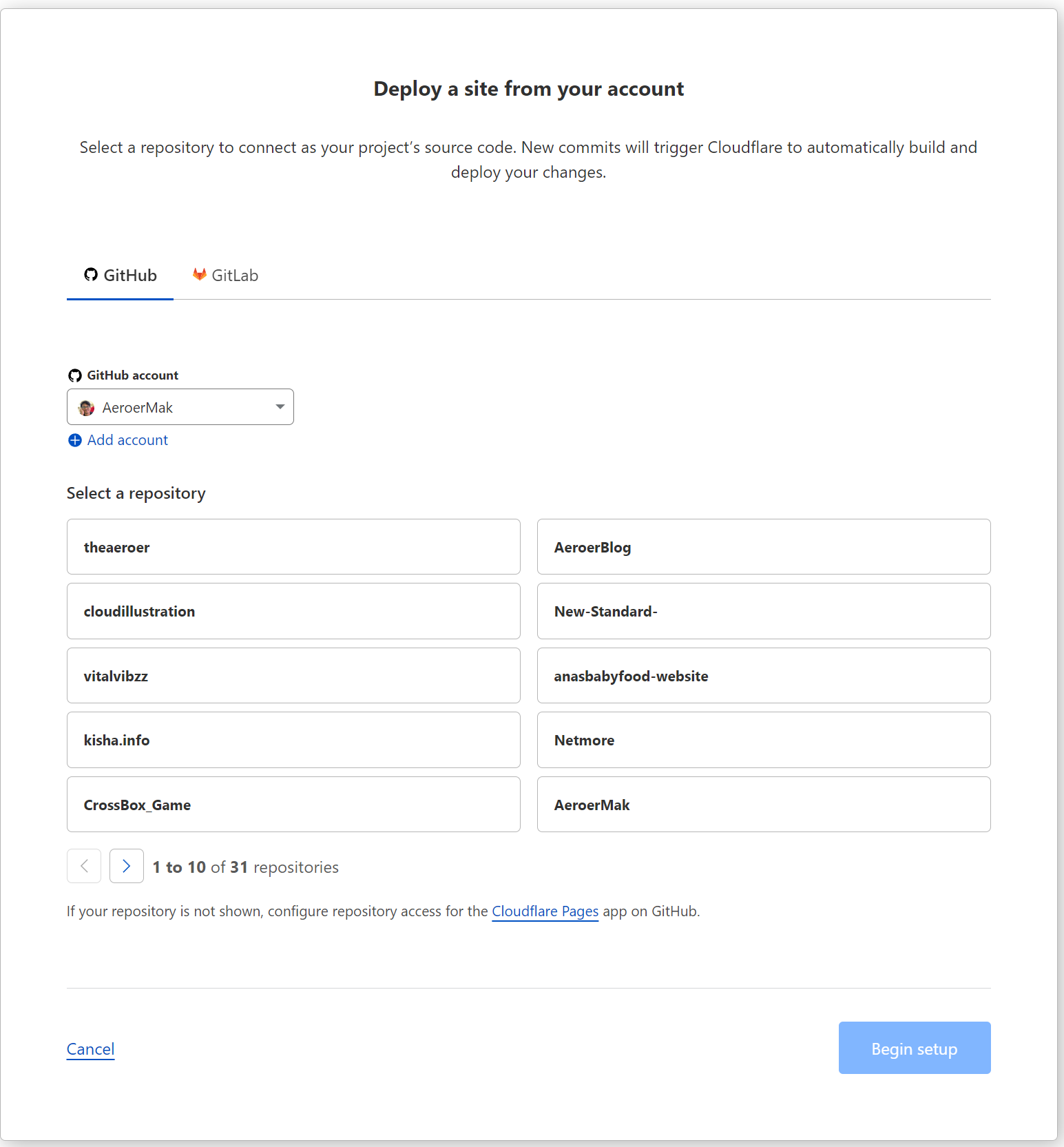1064x1147 pixels.
Task: Click the previous page arrow
Action: tap(83, 866)
